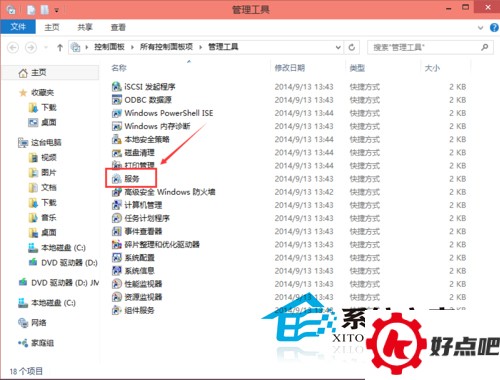Open the help question mark icon

(x=494, y=27)
